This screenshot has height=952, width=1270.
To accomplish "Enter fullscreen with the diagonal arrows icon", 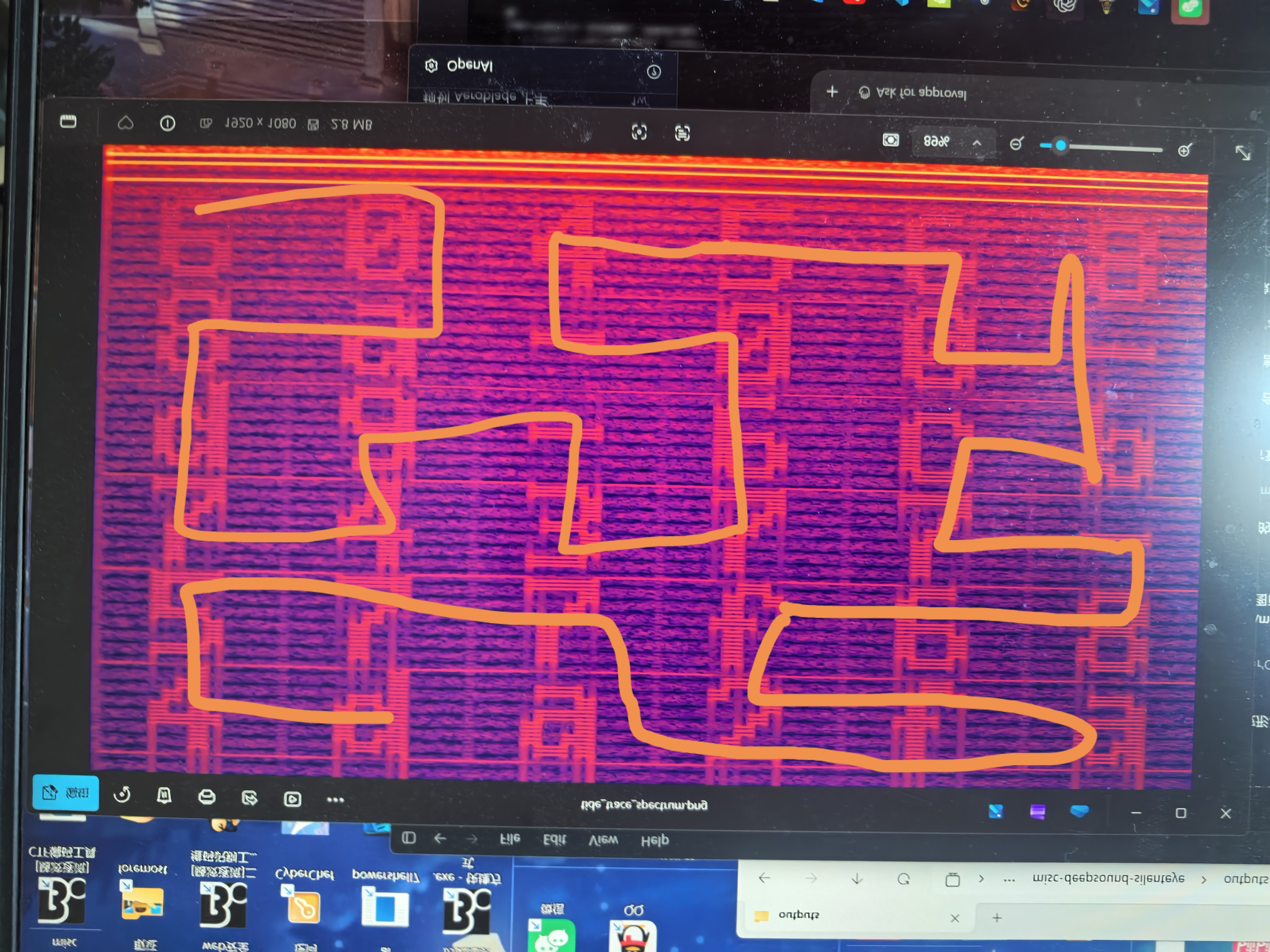I will (x=1243, y=153).
